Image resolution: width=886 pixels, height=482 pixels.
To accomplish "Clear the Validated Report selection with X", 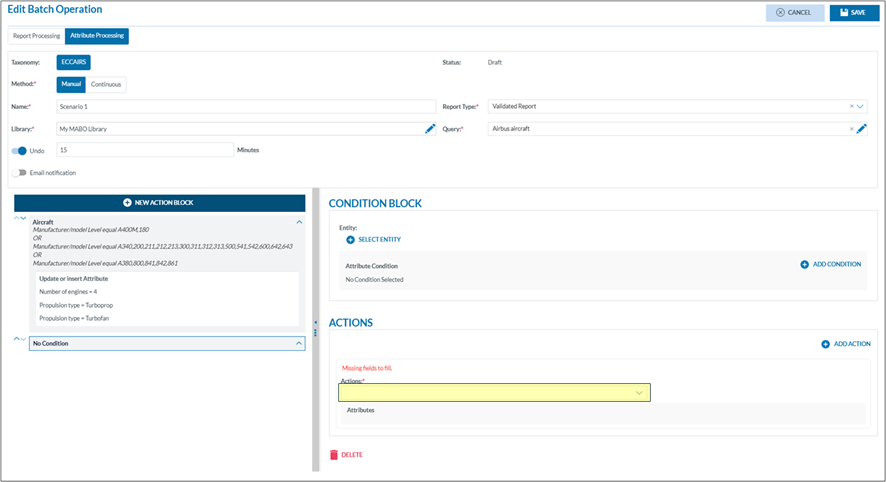I will (852, 106).
